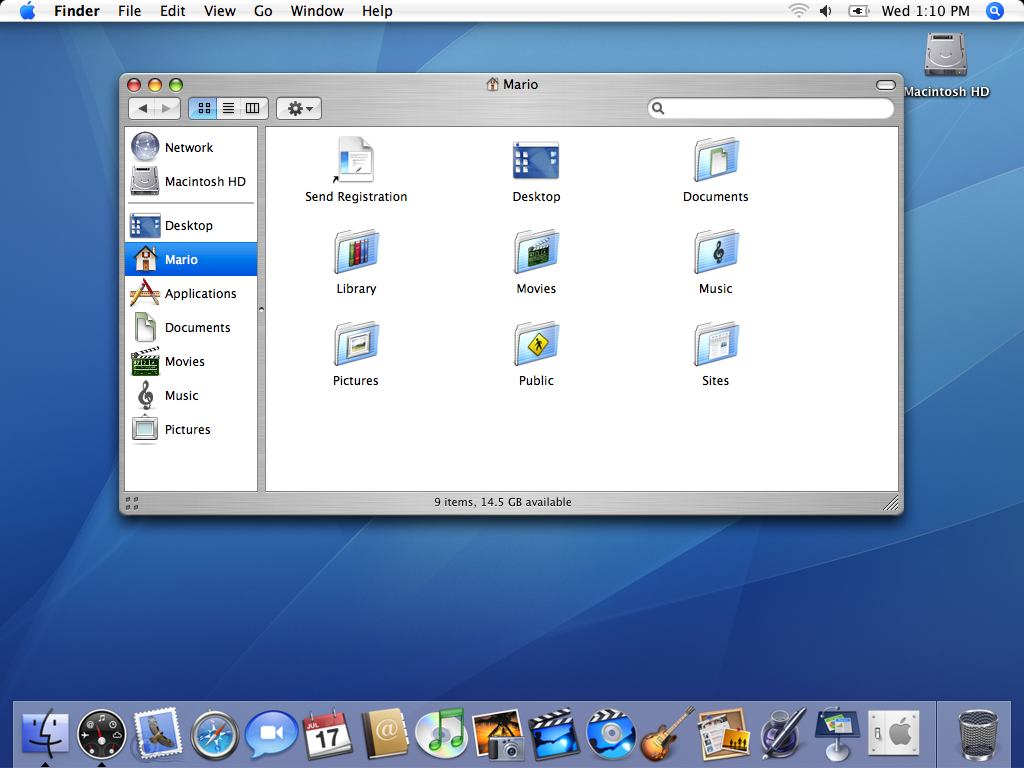Image resolution: width=1024 pixels, height=768 pixels.
Task: Launch GarageBand from the Dock
Action: pyautogui.click(x=666, y=734)
